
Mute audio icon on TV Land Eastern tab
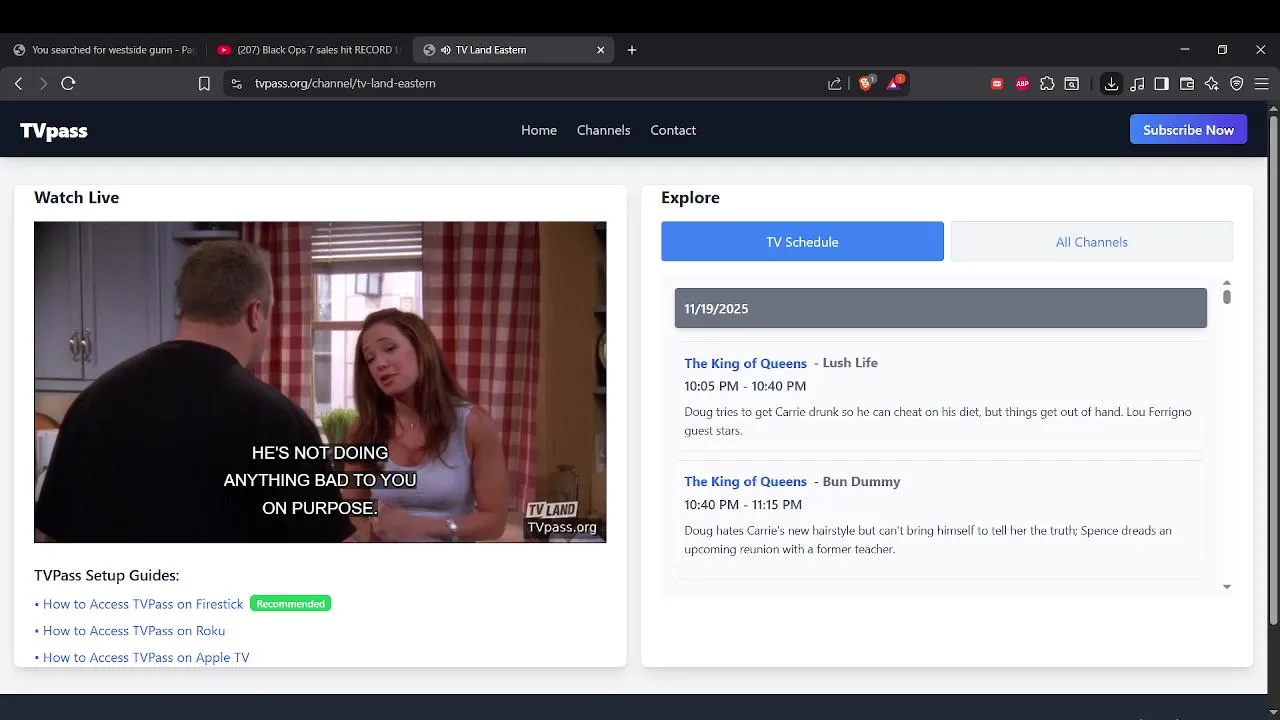click(445, 50)
